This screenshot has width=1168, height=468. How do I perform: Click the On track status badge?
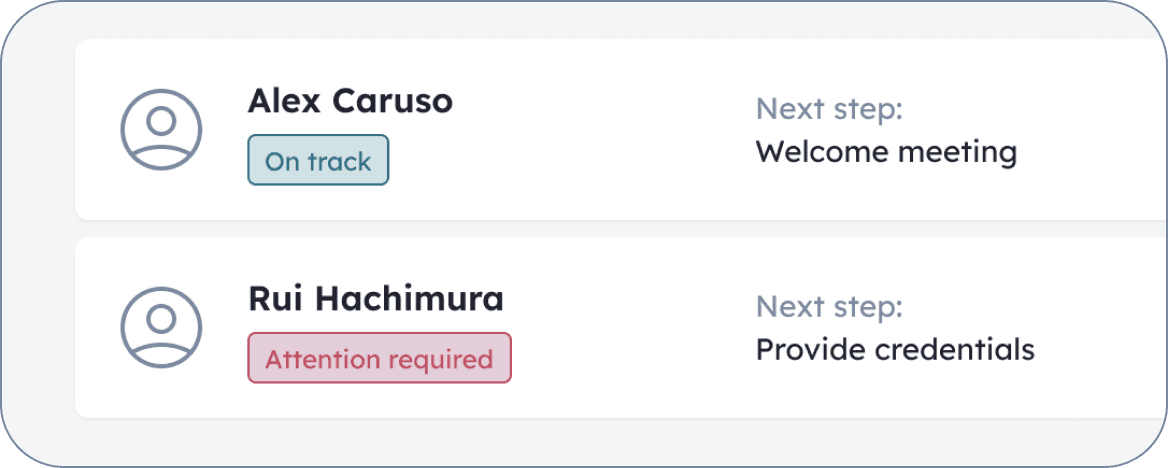[318, 161]
